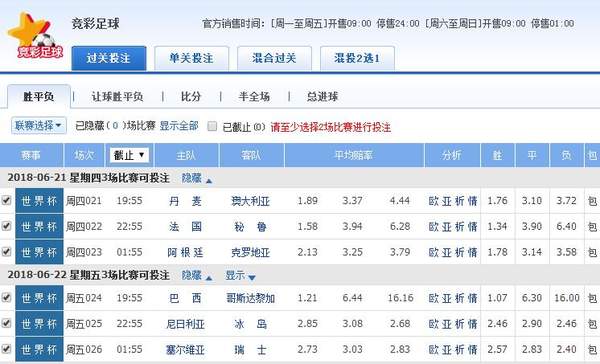Open the 过关投注 tab

pos(109,58)
